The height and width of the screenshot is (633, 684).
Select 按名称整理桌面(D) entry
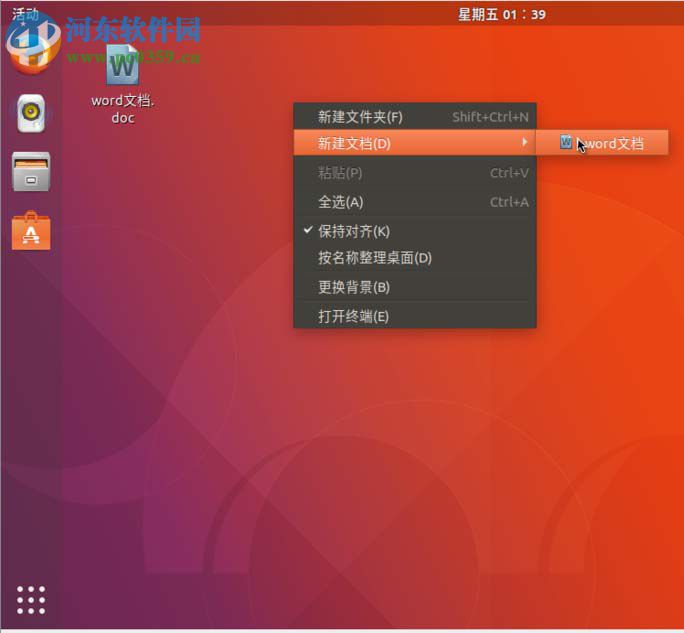click(415, 258)
